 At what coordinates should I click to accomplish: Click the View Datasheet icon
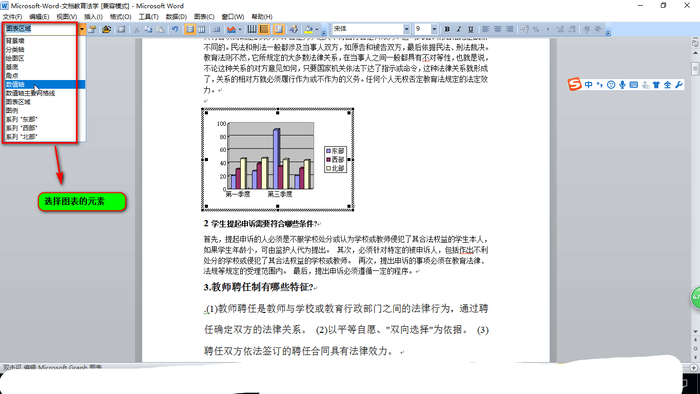[121, 29]
